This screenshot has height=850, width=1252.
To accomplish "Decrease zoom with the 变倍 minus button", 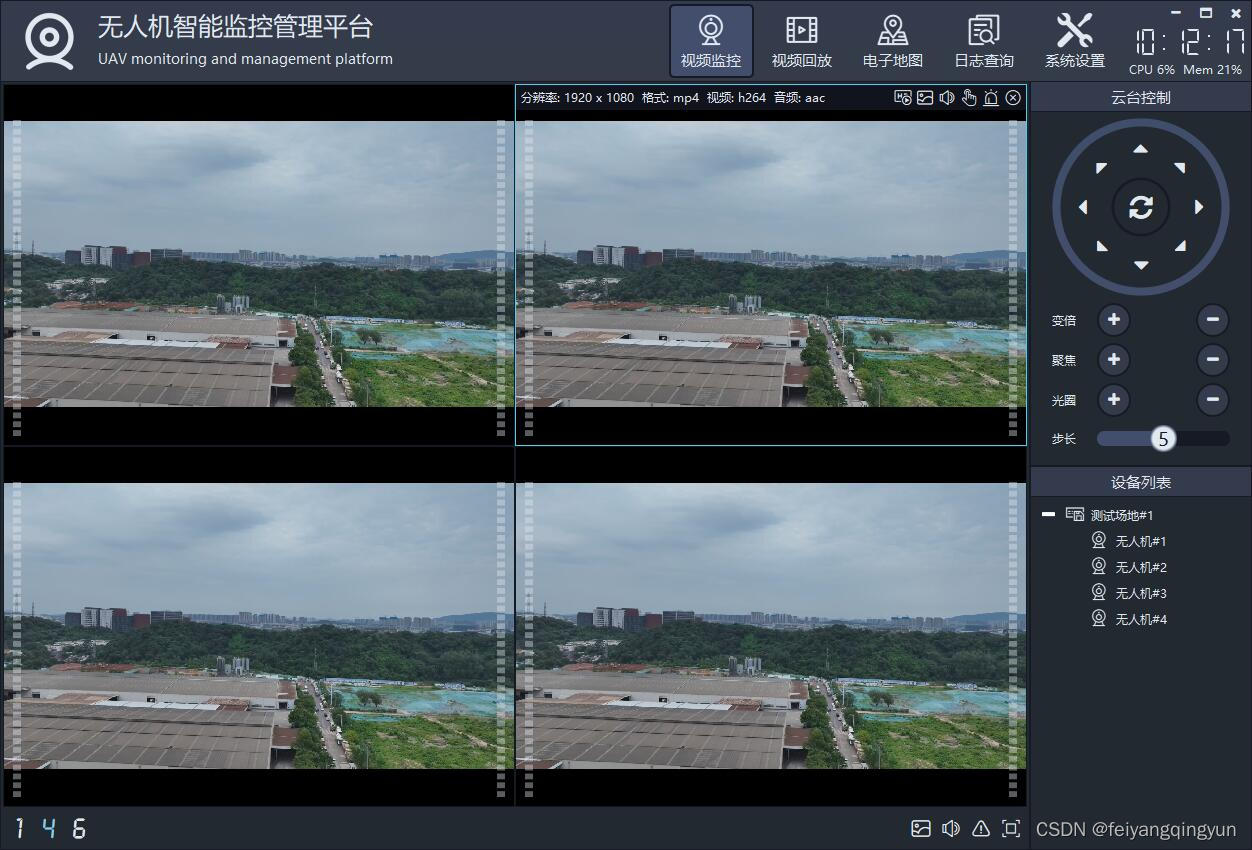I will pos(1212,320).
